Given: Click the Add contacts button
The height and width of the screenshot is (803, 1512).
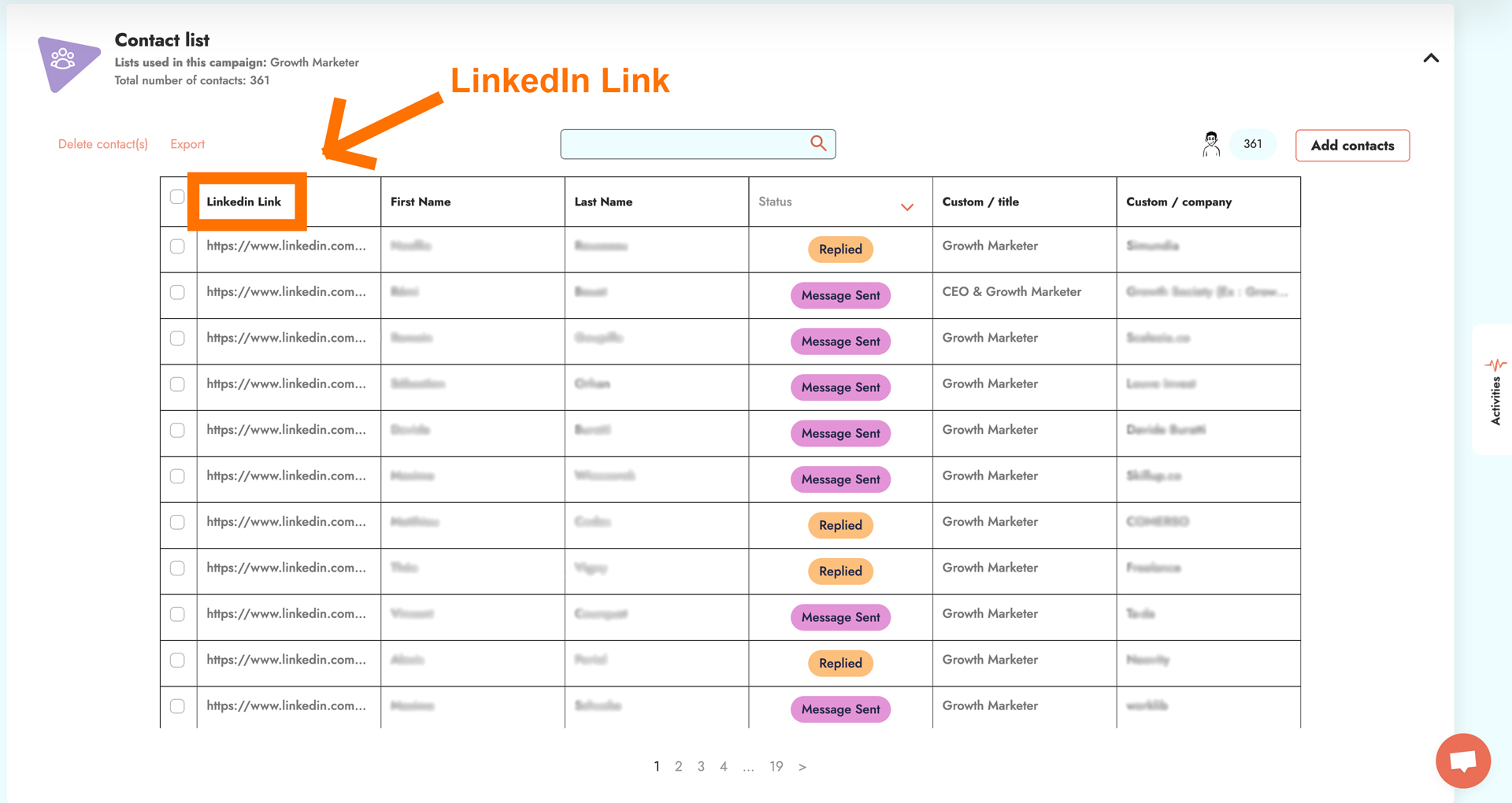Looking at the screenshot, I should point(1352,146).
